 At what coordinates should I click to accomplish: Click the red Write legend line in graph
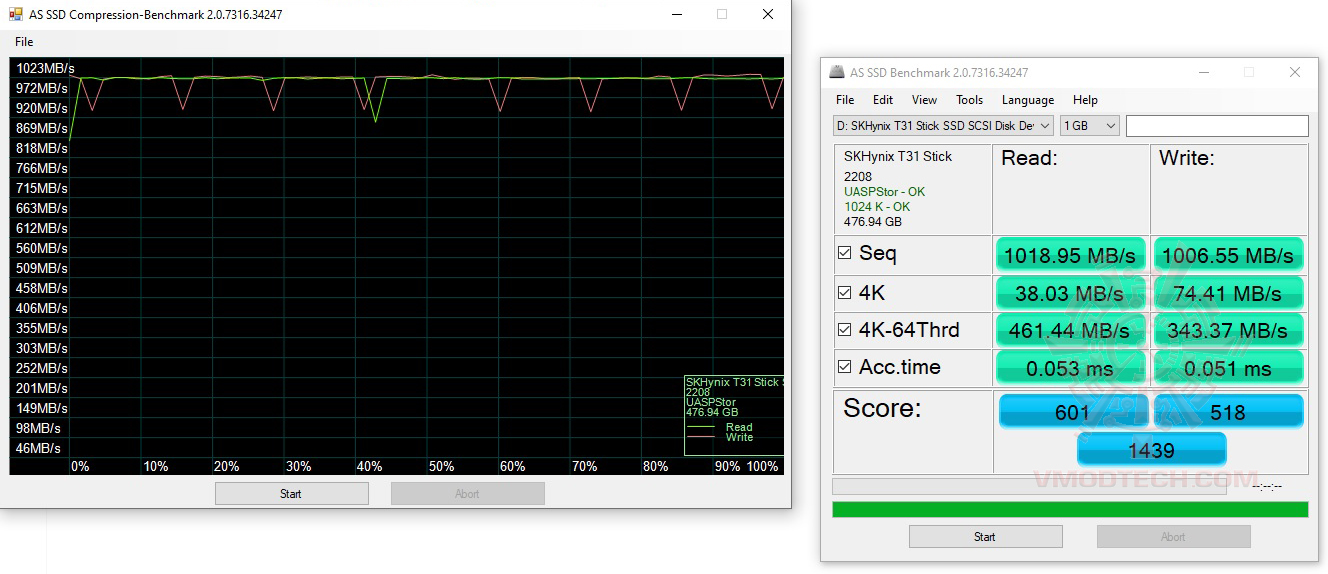702,437
